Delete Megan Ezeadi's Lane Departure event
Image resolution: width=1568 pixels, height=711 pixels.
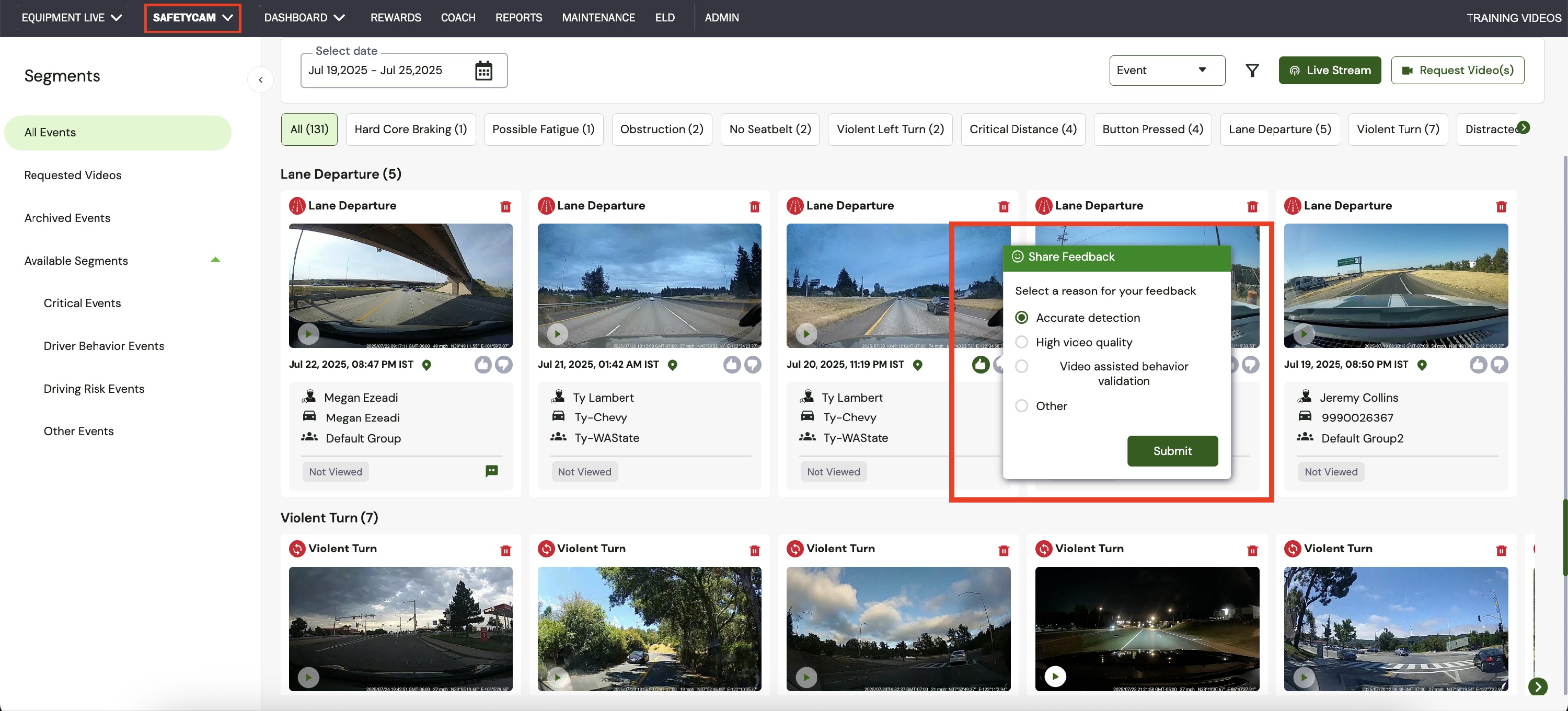[x=505, y=206]
